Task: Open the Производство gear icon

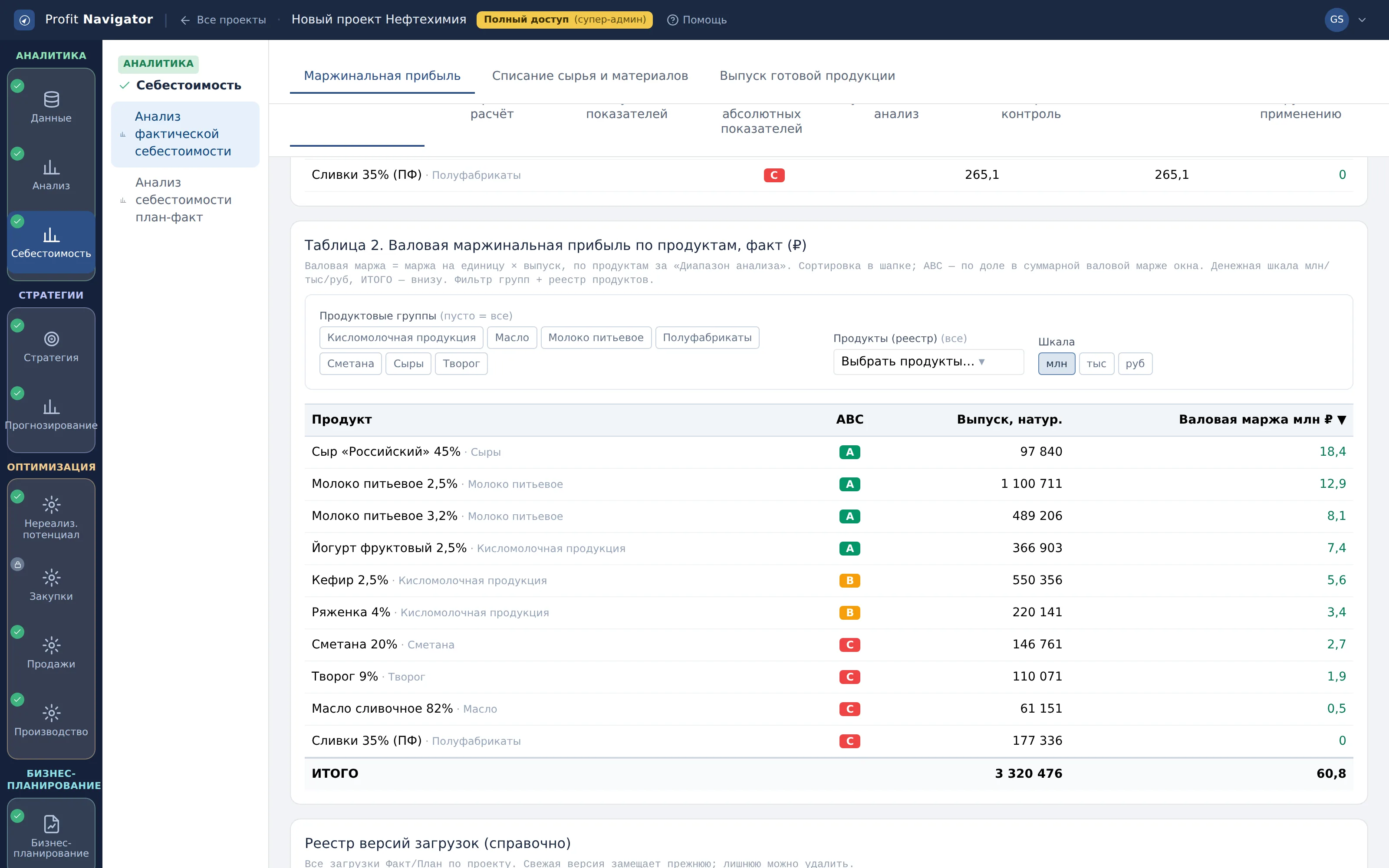Action: [x=51, y=713]
